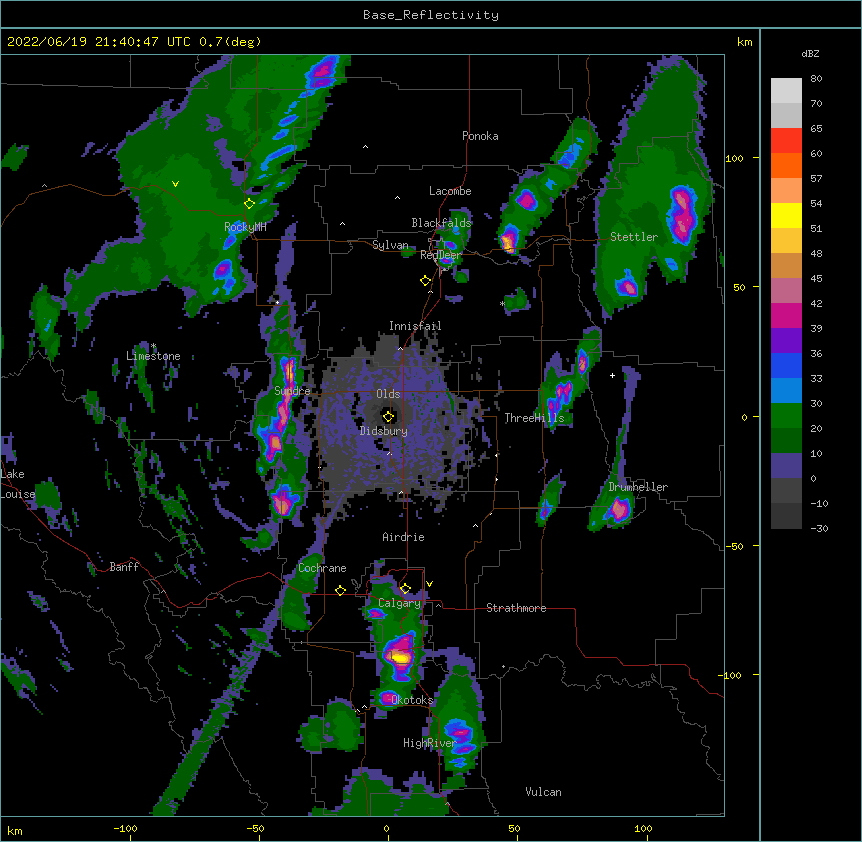Click the storm cell core east of Stettler
862x842 pixels.
(x=682, y=215)
